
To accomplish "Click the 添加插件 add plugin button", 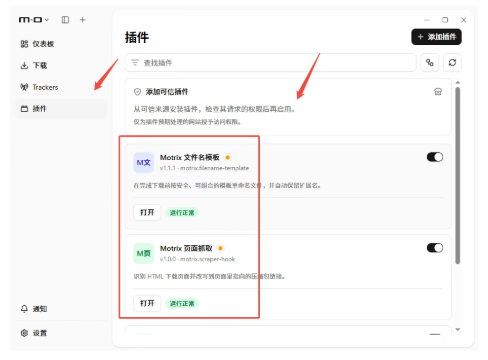I will [436, 37].
